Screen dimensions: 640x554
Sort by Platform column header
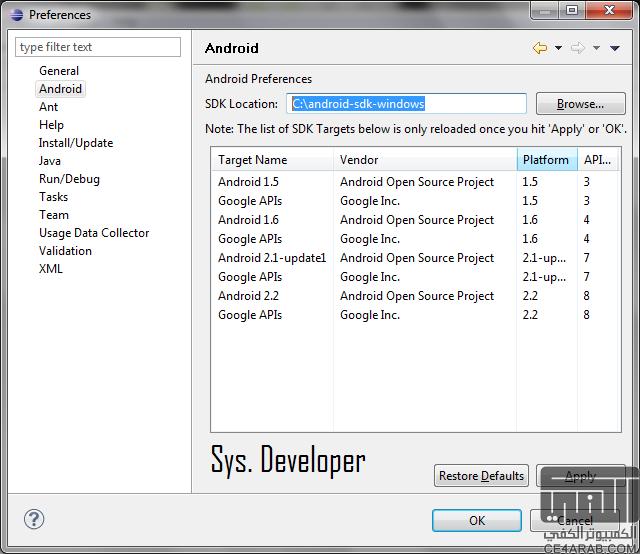(547, 160)
